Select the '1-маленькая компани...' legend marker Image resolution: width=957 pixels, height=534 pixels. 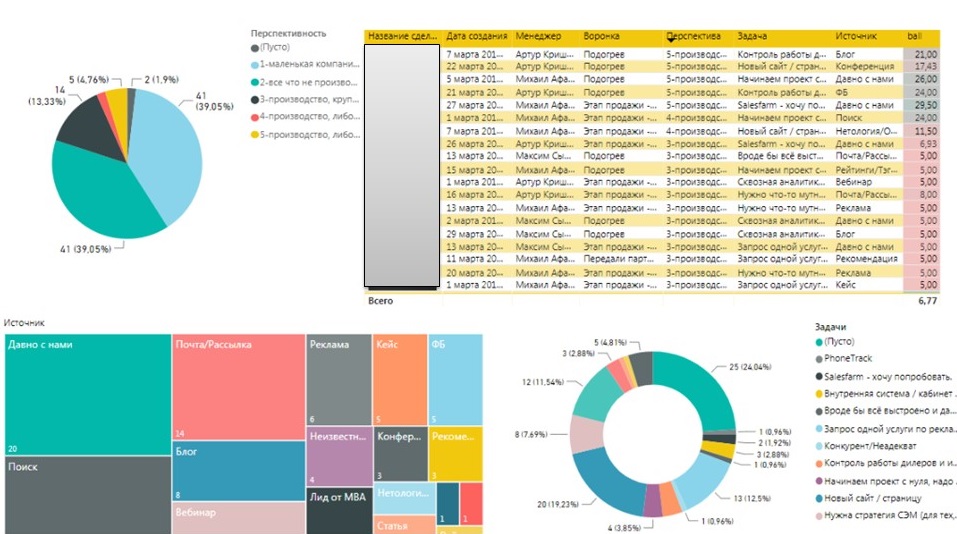click(254, 63)
